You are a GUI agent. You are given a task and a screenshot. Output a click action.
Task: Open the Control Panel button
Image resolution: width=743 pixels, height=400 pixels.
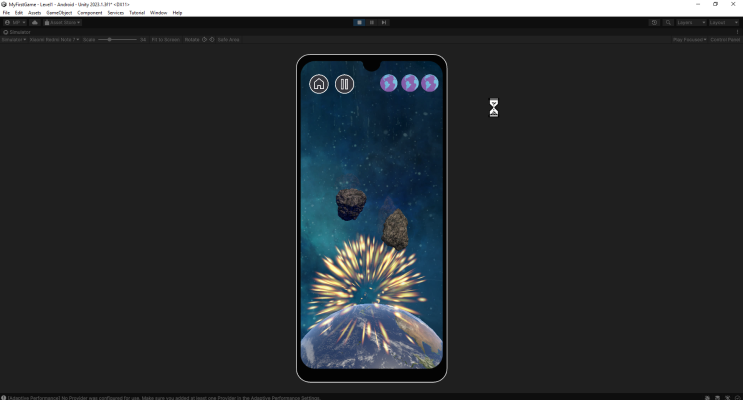pos(725,40)
